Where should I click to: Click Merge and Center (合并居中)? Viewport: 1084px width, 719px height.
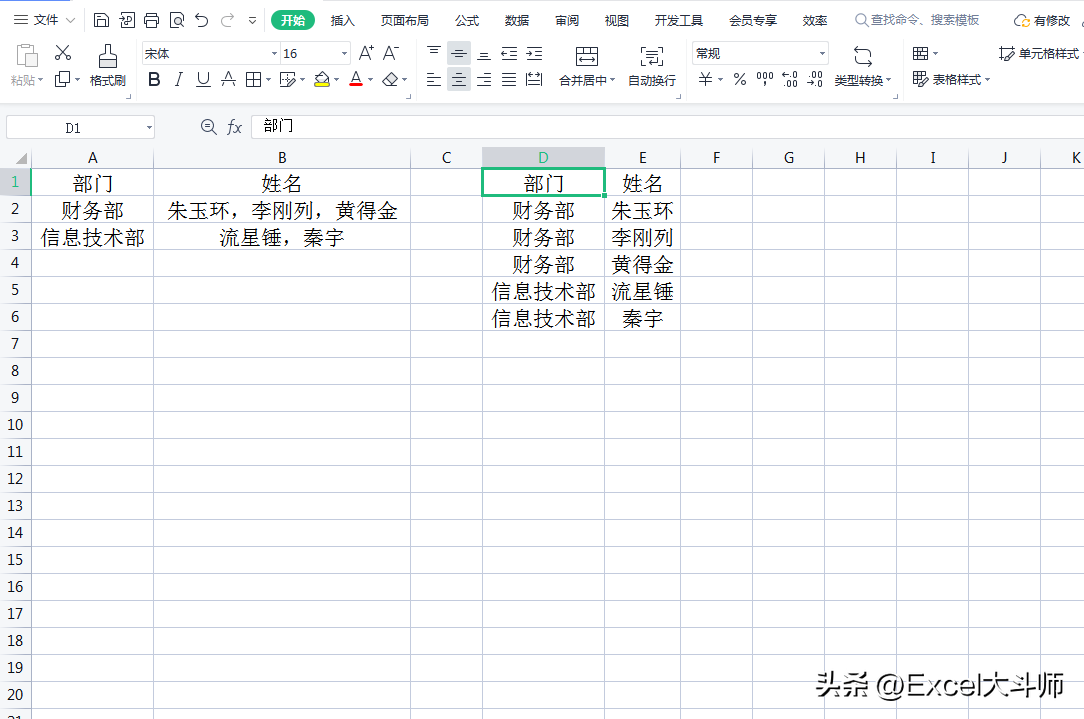[x=587, y=66]
